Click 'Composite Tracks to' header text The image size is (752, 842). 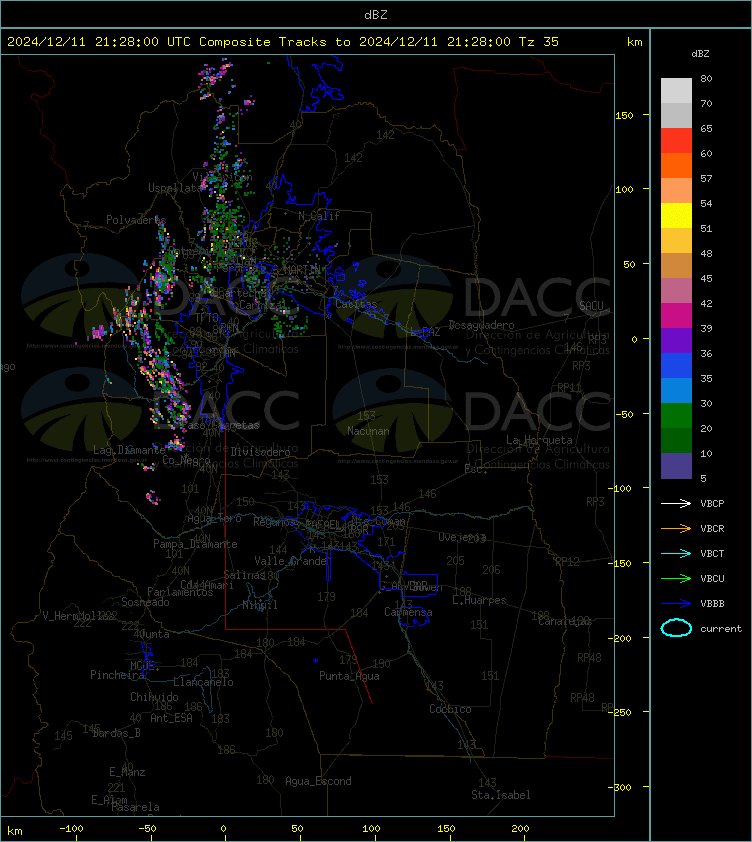[x=274, y=42]
